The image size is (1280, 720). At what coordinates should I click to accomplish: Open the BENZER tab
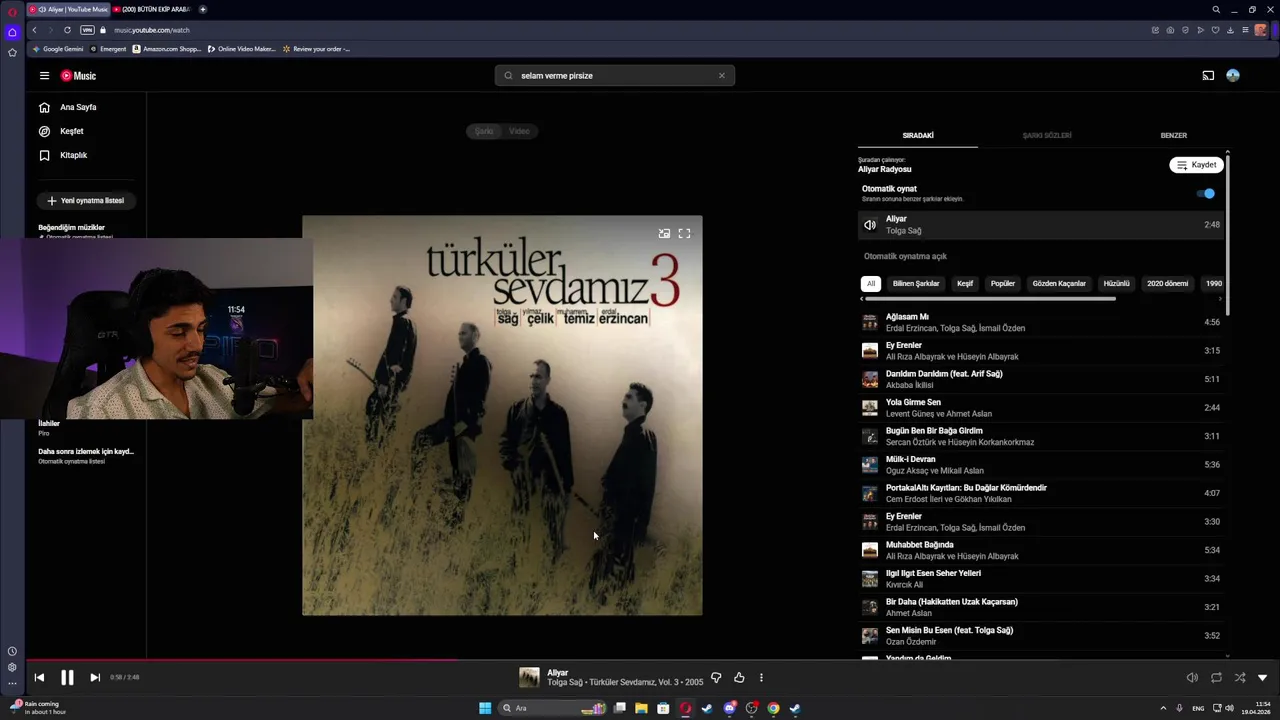[x=1173, y=135]
